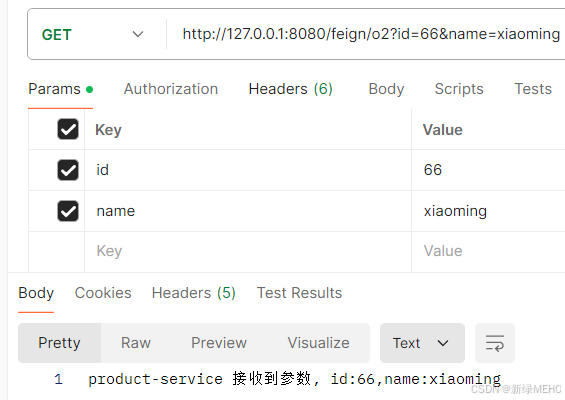Open the request Body tab
Viewport: 565px width, 400px height.
(386, 89)
